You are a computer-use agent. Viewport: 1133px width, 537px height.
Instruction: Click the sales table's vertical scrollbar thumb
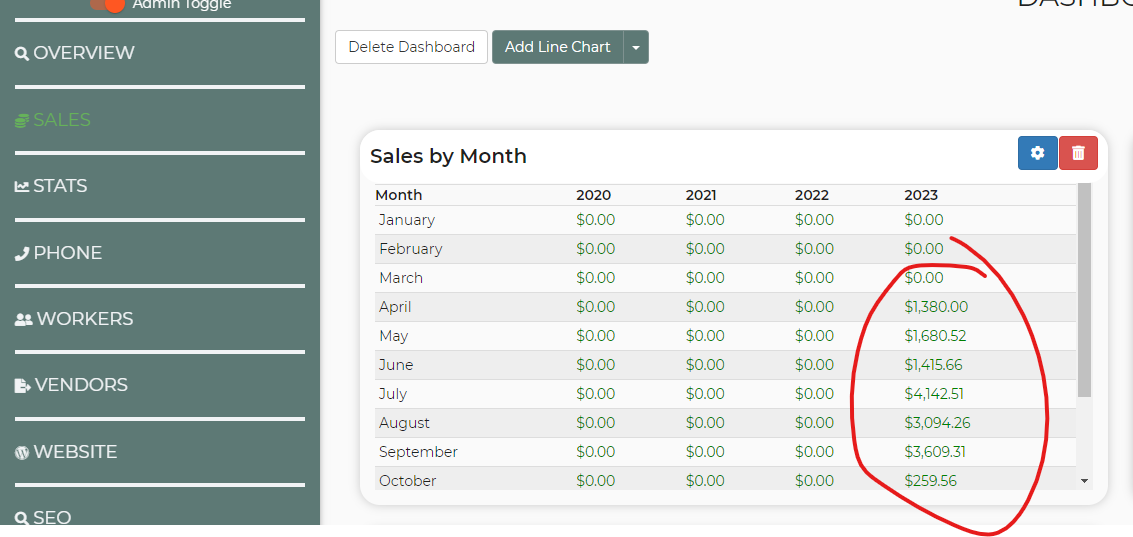[1084, 290]
